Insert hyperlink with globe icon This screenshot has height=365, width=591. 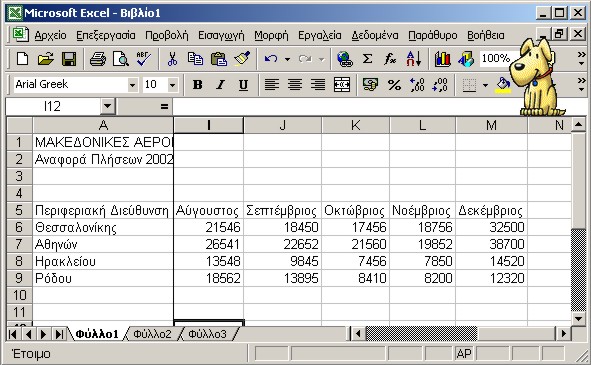(344, 59)
